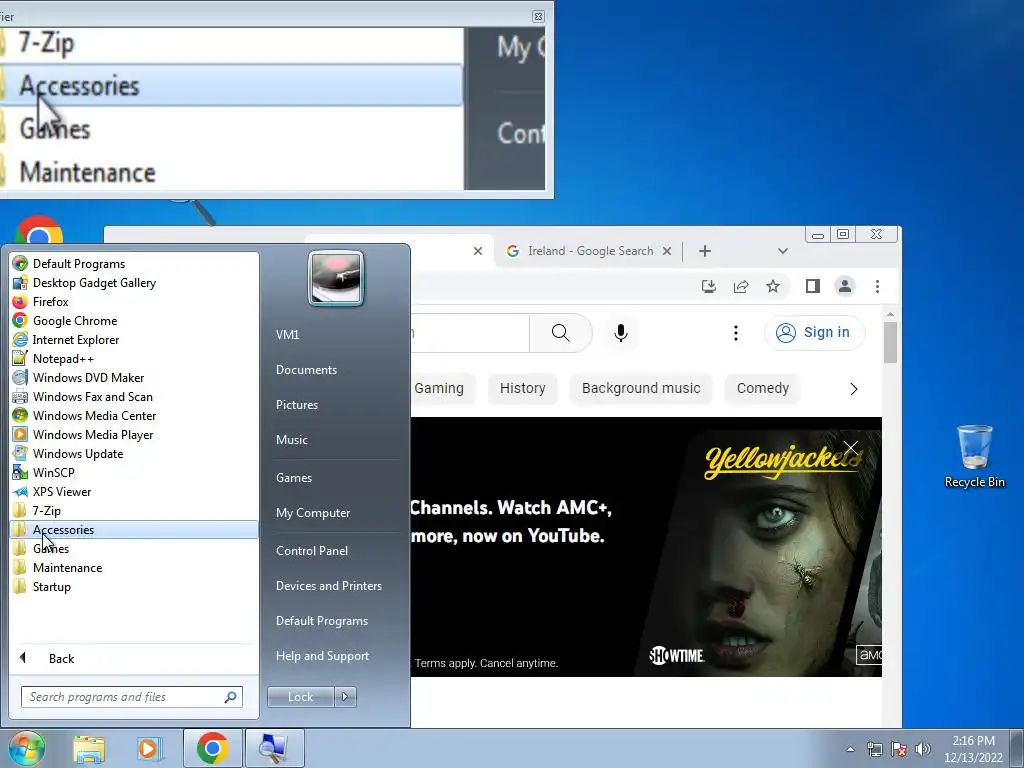Screen dimensions: 1024x768
Task: Toggle the Chrome side panel
Action: pos(812,286)
